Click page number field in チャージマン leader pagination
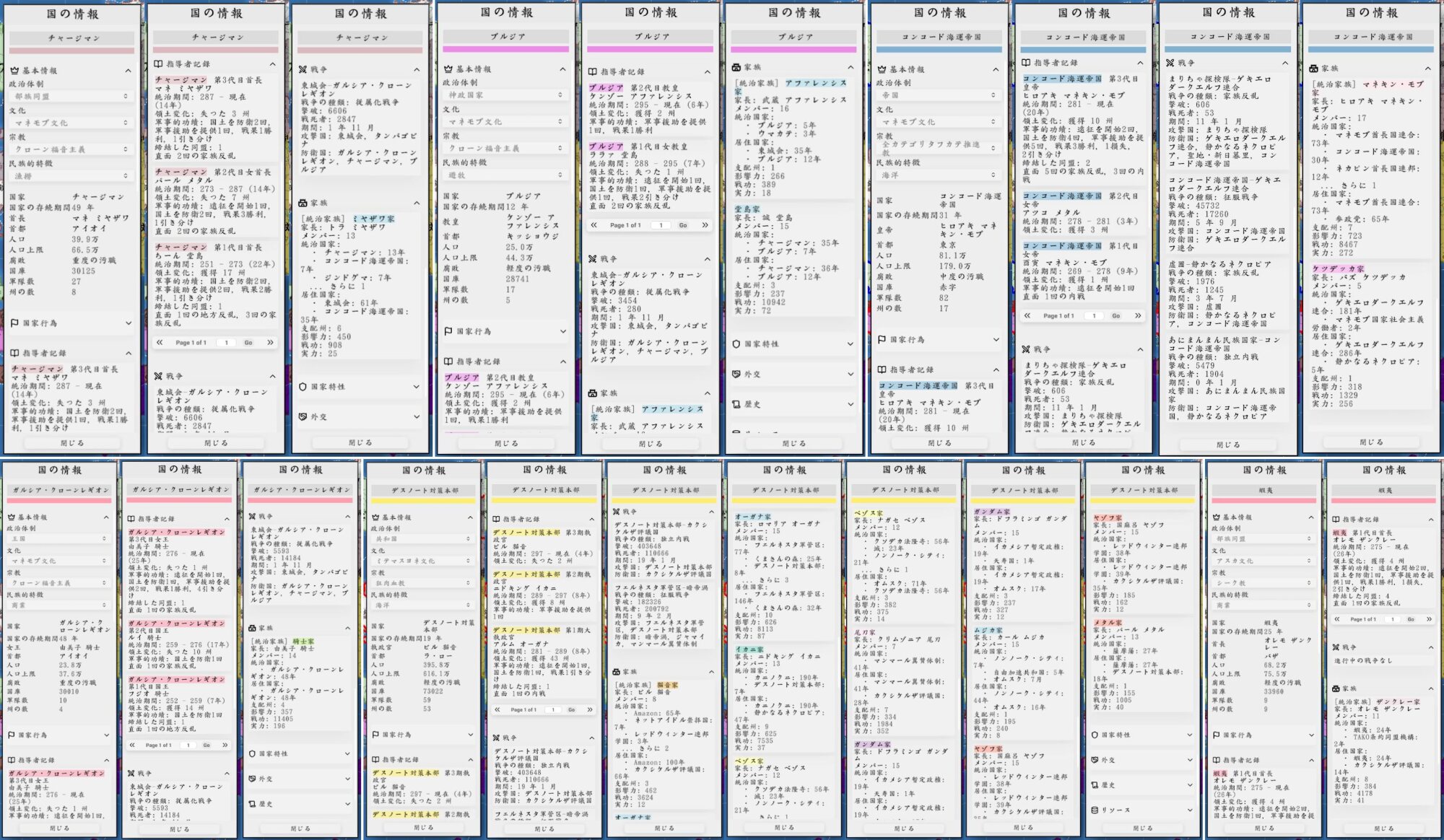Screen dimensions: 1444x840 pyautogui.click(x=226, y=343)
